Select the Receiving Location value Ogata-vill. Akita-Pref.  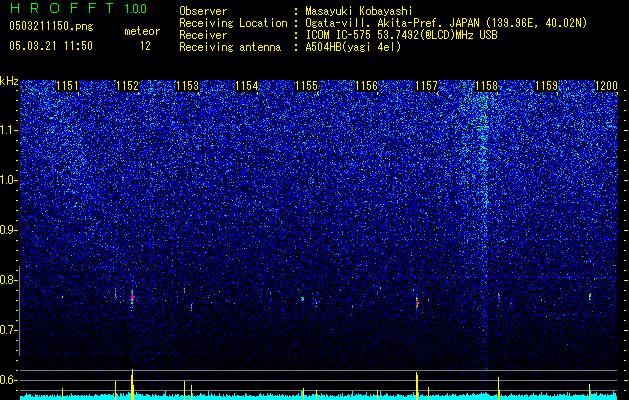(373, 23)
